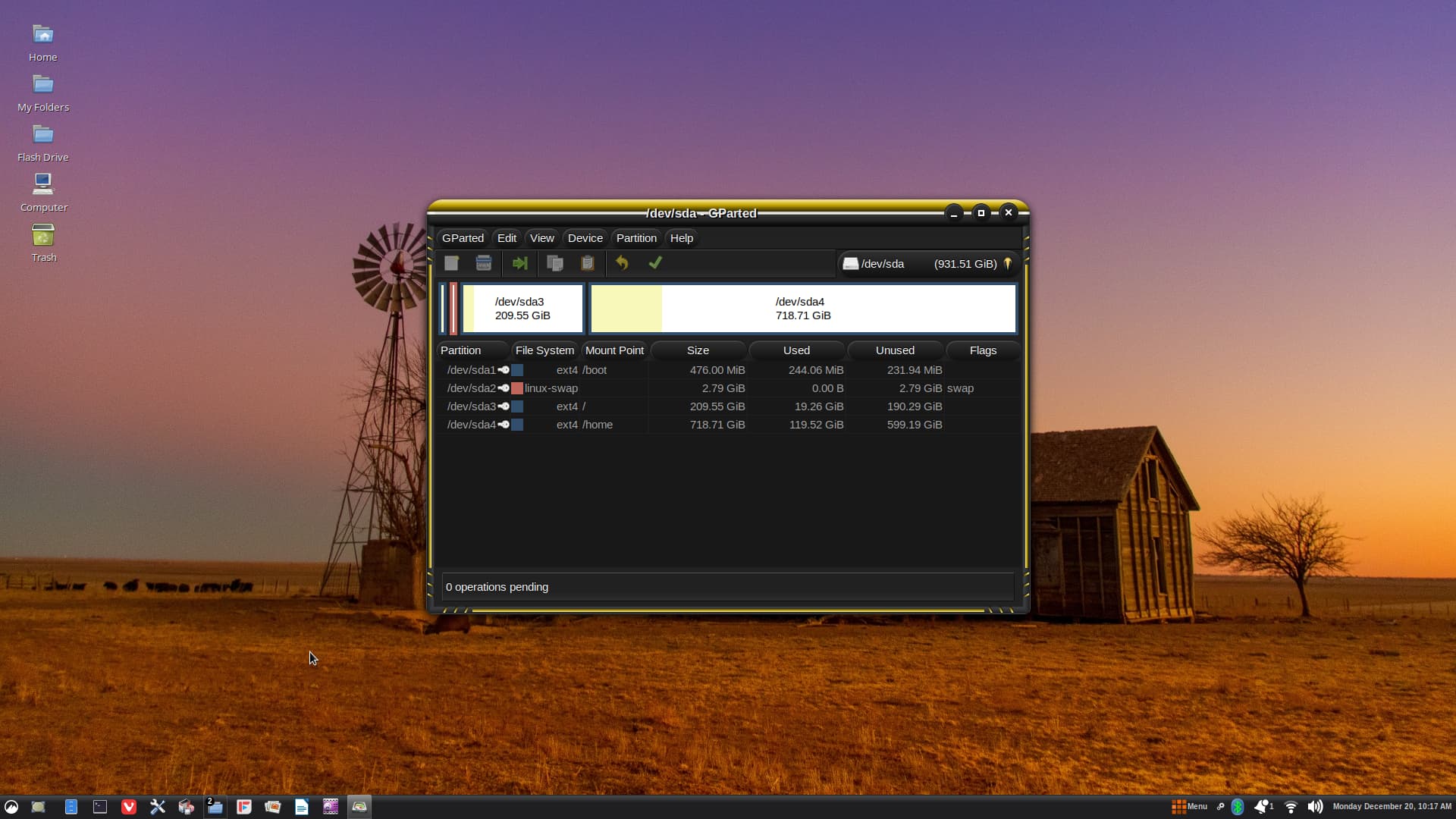The width and height of the screenshot is (1456, 819).
Task: Open the Edit menu
Action: coord(507,238)
